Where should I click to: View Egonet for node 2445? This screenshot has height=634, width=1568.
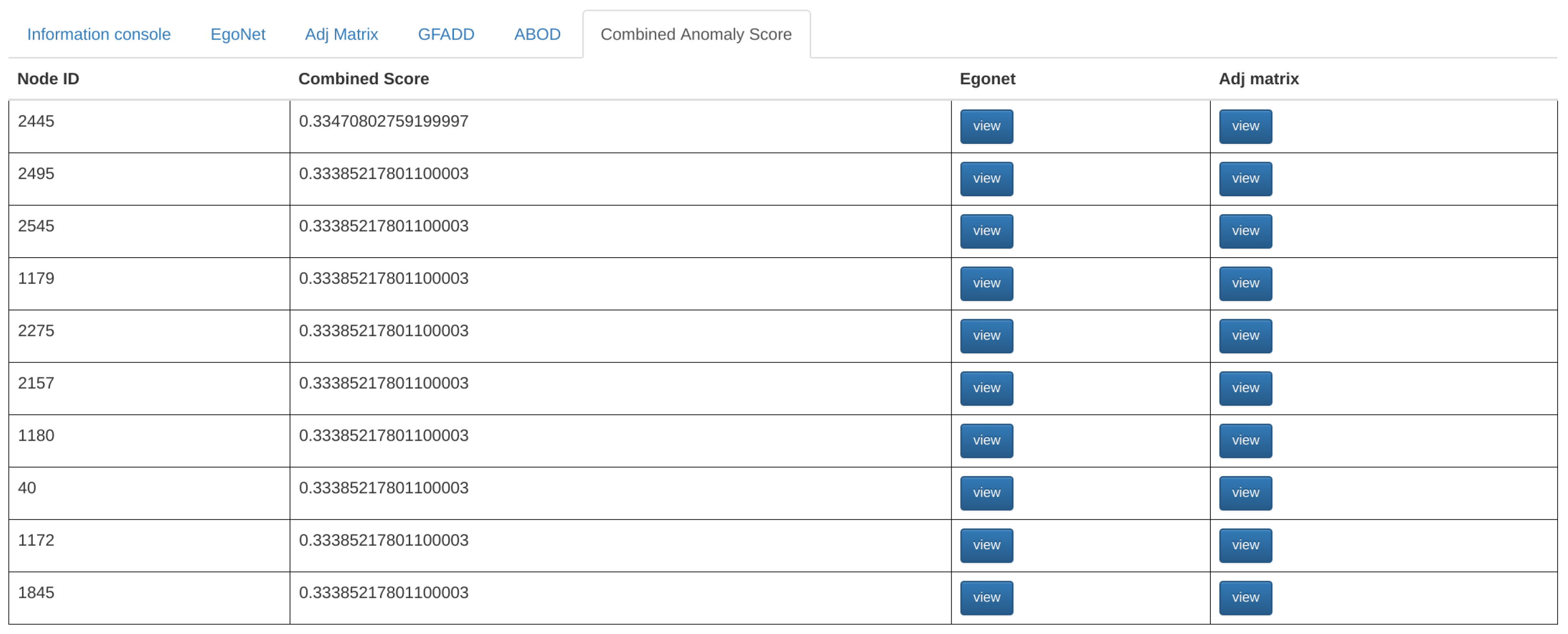click(x=986, y=126)
